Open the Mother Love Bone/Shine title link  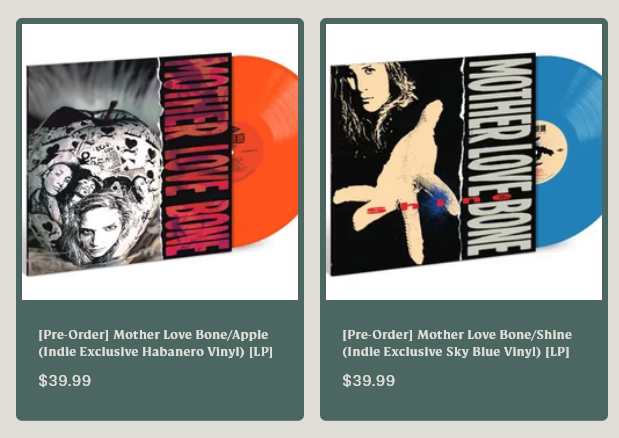coord(457,343)
